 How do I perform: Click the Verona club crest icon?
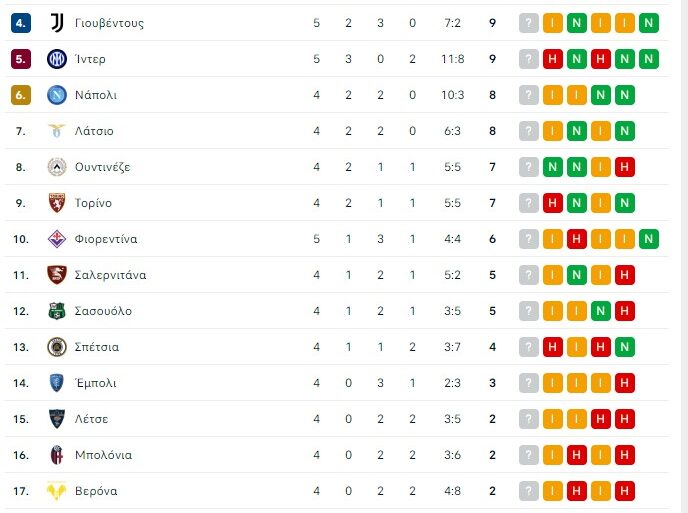pos(56,491)
